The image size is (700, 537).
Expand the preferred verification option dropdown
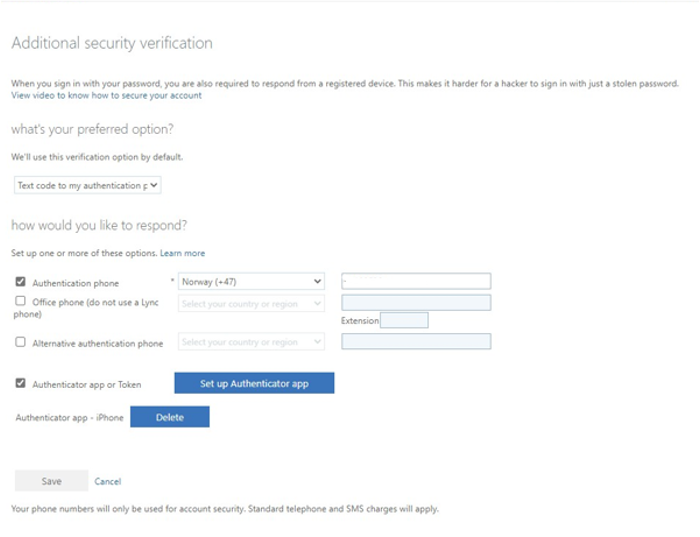tap(88, 185)
